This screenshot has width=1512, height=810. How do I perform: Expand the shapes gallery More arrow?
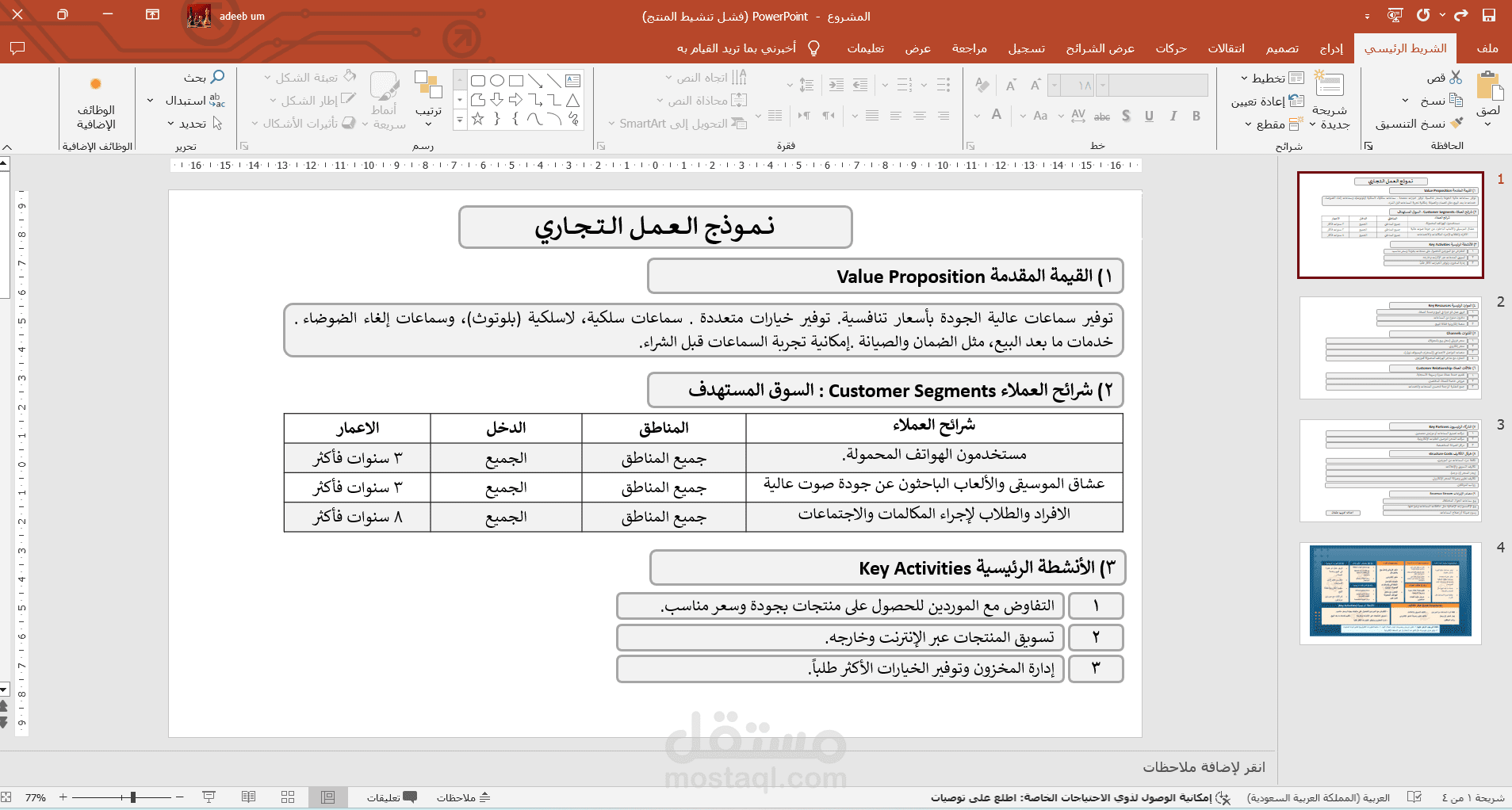[x=460, y=119]
